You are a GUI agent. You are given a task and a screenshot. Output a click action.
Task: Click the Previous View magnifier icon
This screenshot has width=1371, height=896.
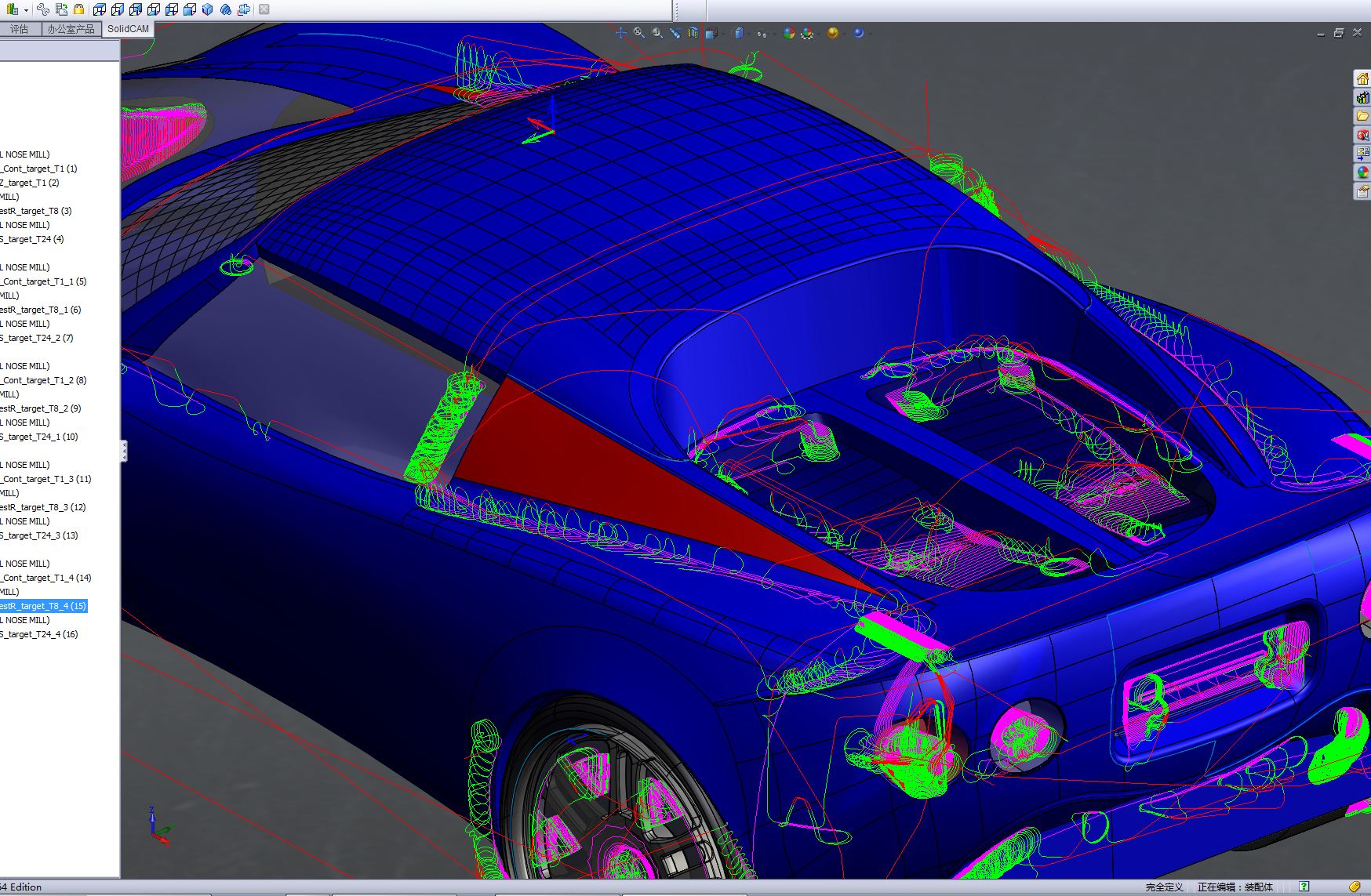pyautogui.click(x=657, y=33)
